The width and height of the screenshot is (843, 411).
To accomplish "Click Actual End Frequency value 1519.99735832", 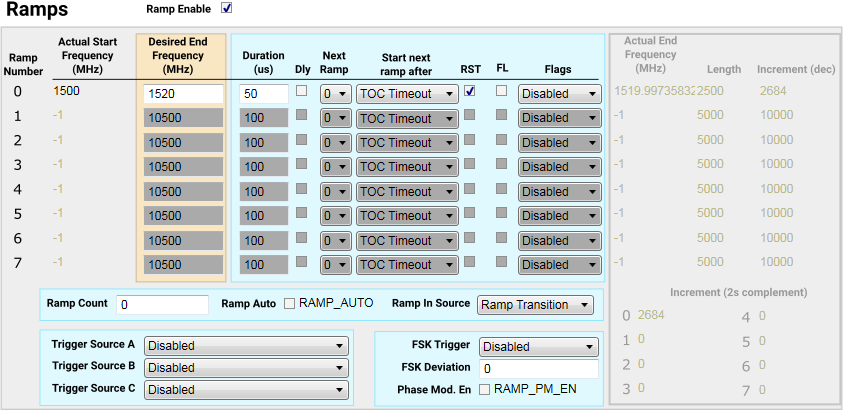I will [x=655, y=91].
